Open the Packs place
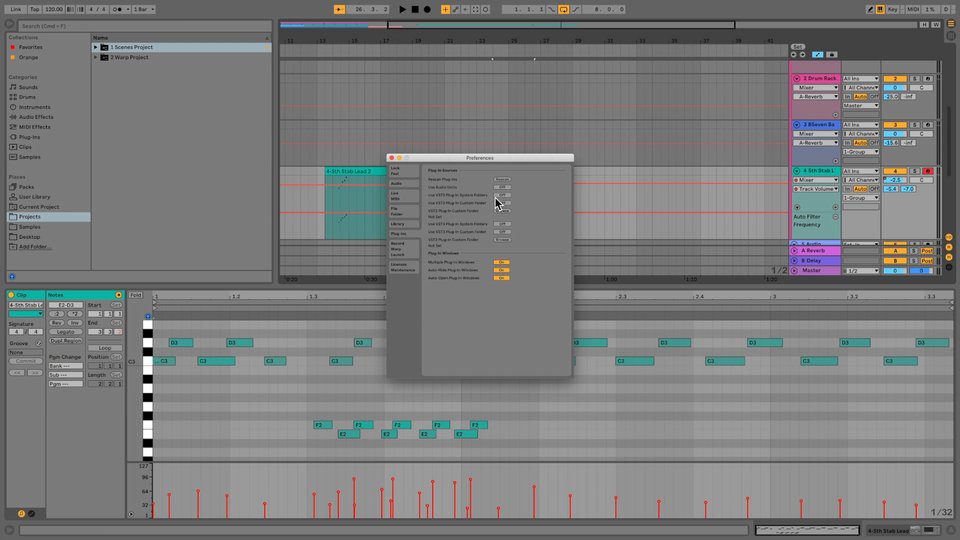 (x=26, y=187)
